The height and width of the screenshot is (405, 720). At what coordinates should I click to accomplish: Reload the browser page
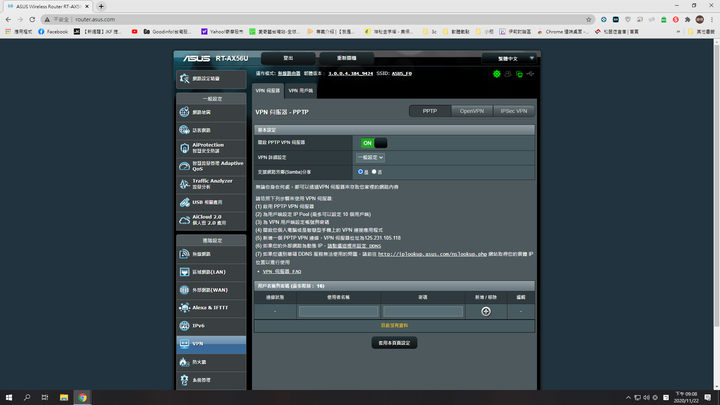click(x=32, y=19)
